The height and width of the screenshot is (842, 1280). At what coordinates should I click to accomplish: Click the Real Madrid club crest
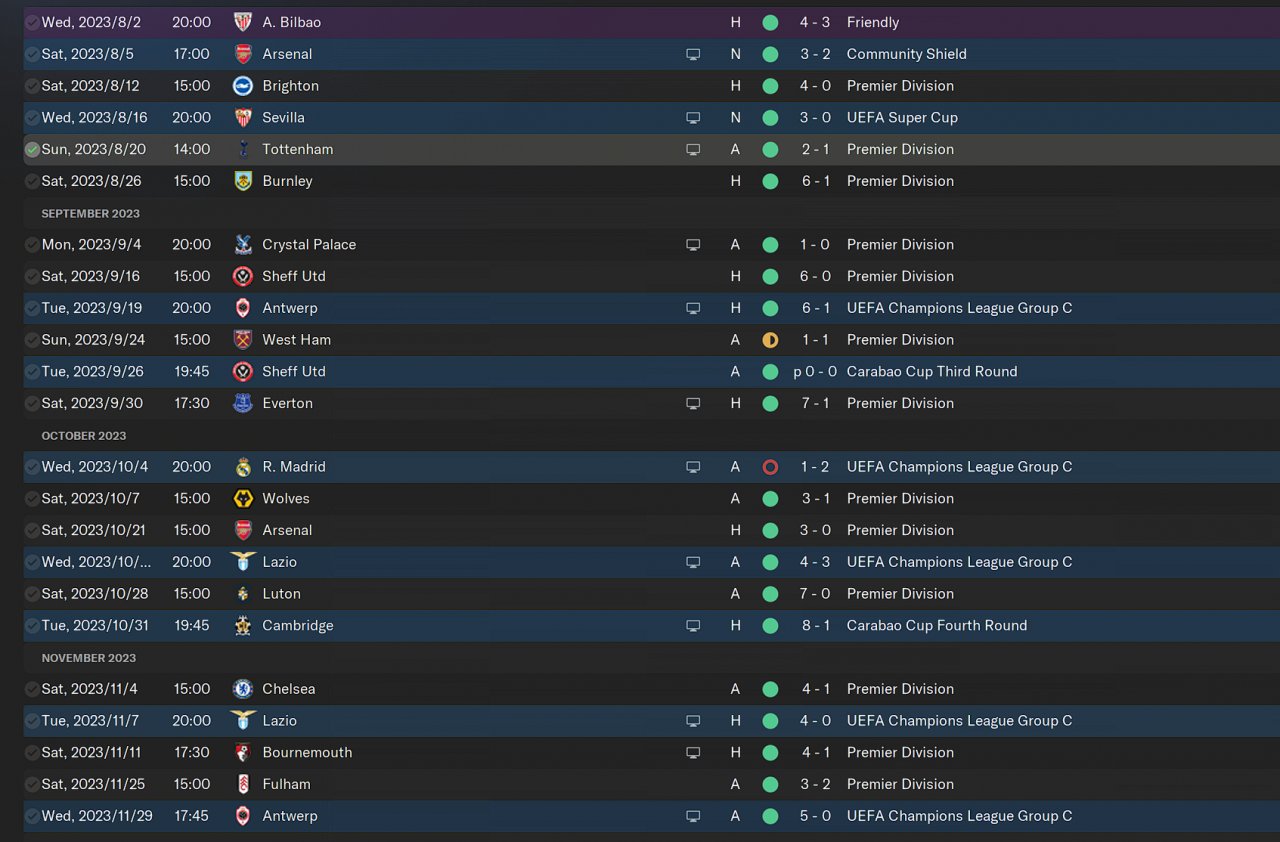click(243, 467)
